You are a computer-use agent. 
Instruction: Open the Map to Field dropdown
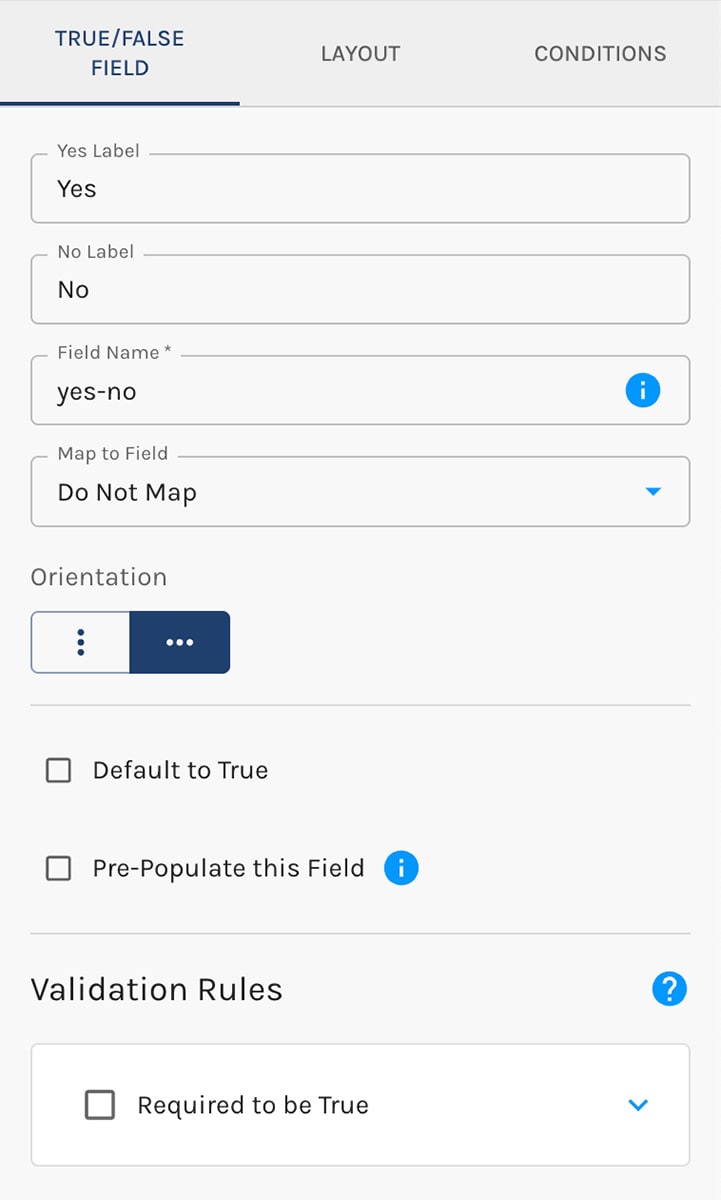(x=360, y=491)
